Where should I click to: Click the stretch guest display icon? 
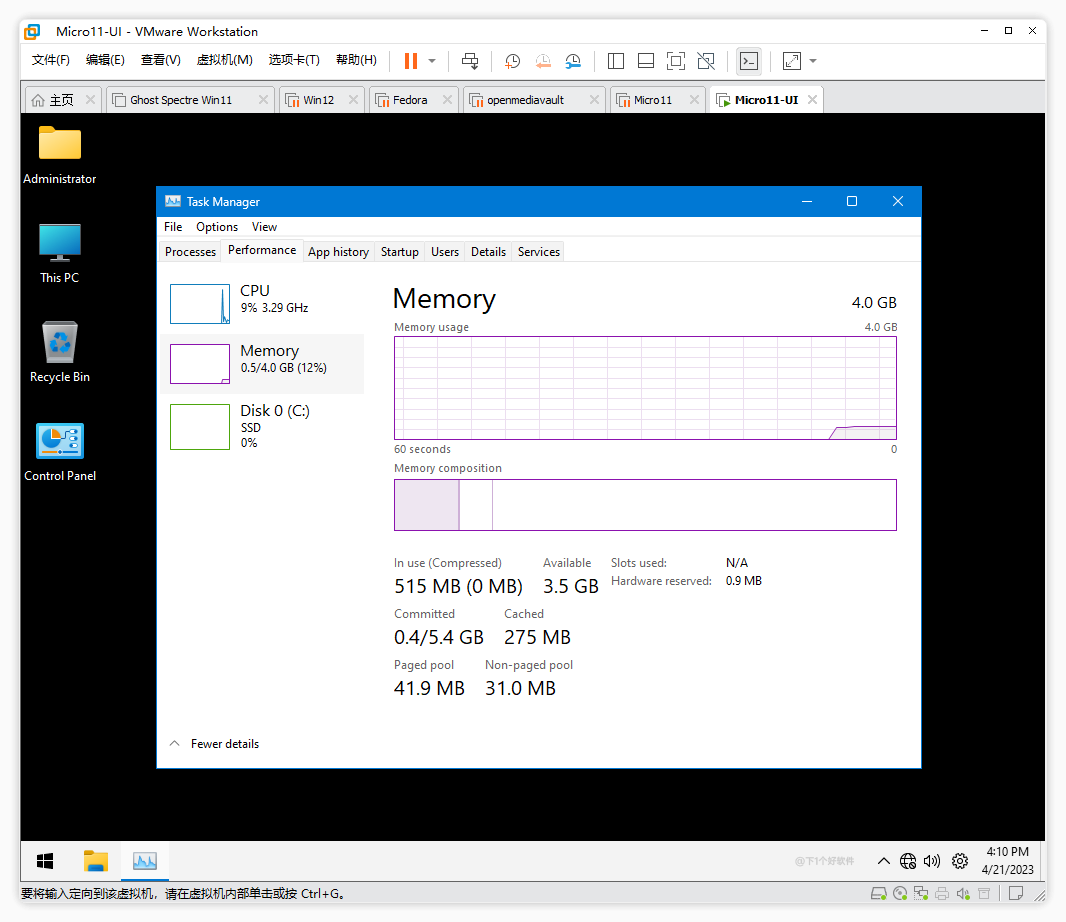(x=791, y=61)
